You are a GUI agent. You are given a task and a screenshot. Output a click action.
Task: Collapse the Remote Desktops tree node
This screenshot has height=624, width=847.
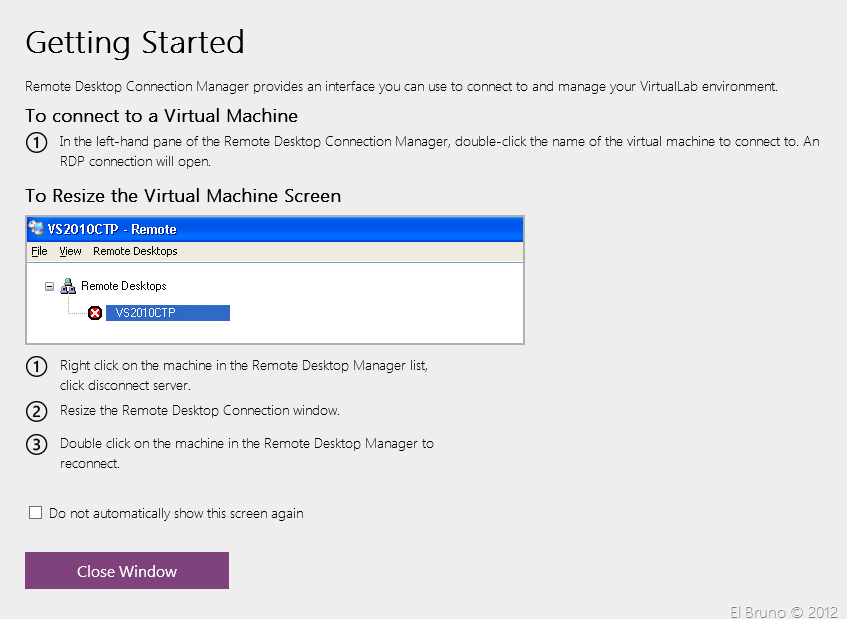47,286
